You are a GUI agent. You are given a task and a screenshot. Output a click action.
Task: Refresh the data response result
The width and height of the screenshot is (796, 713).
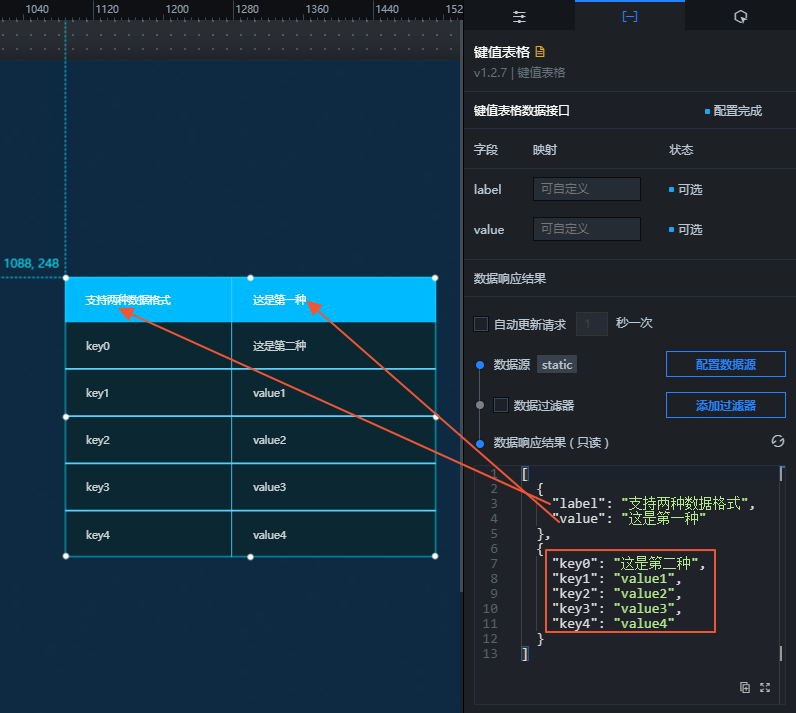777,442
